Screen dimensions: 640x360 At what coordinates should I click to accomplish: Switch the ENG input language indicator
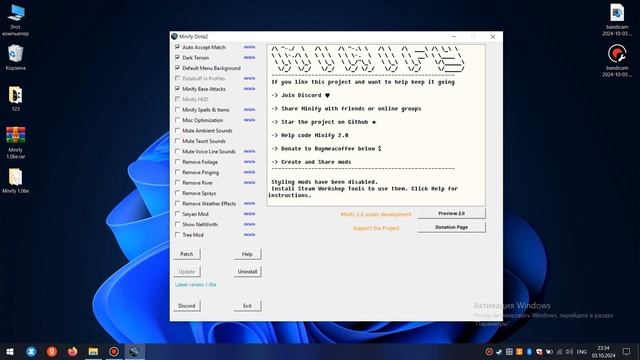point(582,351)
